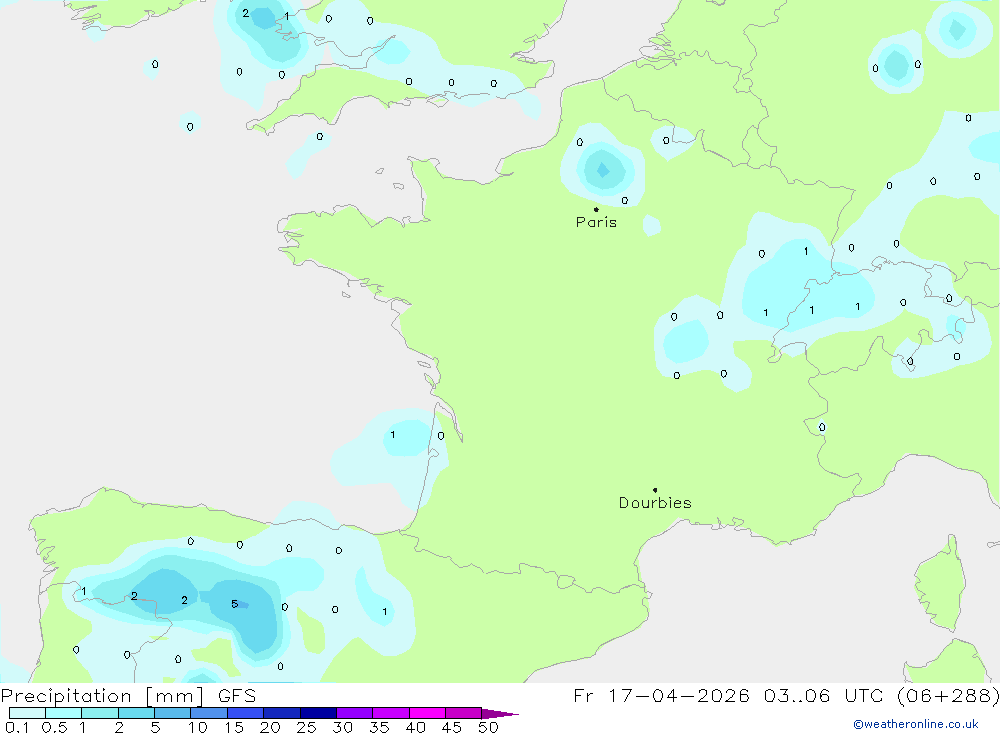Click the Paris city label
Viewport: 1000px width, 733px height.
[x=596, y=222]
